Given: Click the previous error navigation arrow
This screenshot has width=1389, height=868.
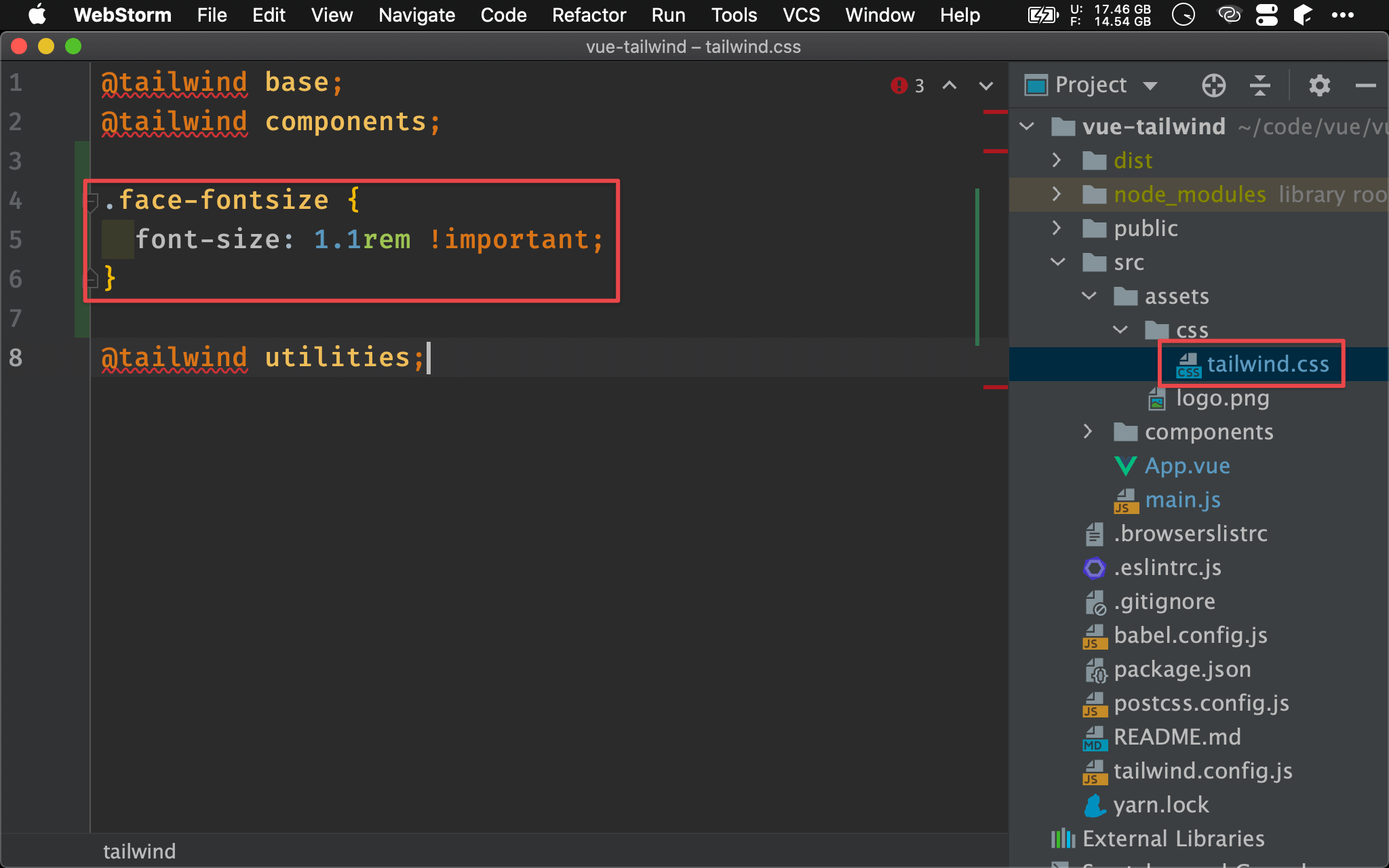Looking at the screenshot, I should (949, 86).
